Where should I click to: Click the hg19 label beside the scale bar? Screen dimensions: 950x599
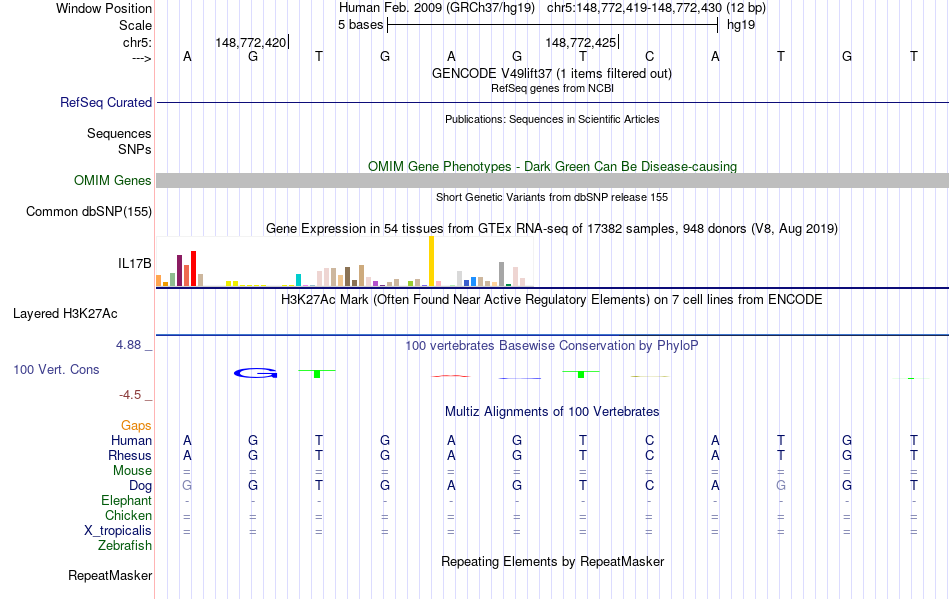[x=741, y=25]
